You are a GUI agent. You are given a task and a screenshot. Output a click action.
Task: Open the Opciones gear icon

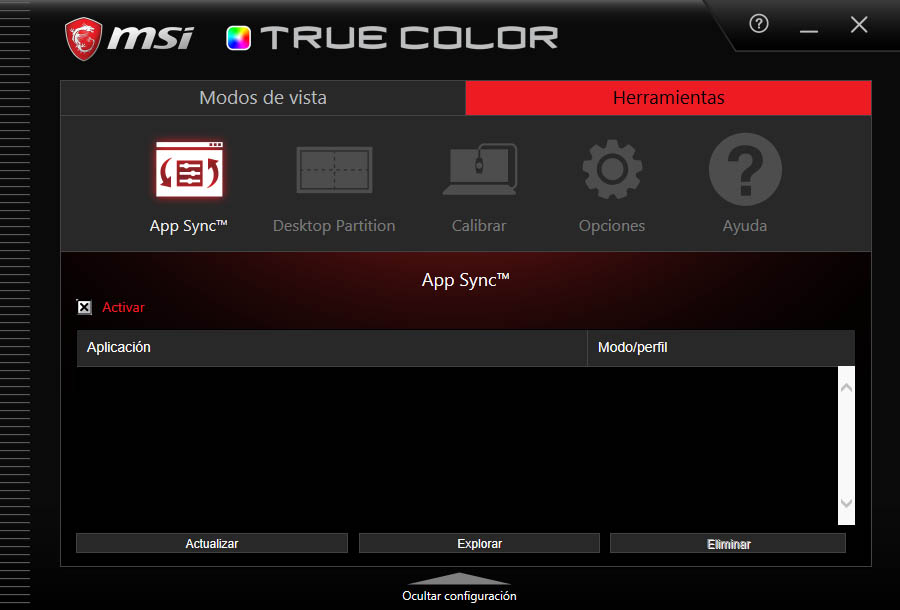tap(612, 170)
